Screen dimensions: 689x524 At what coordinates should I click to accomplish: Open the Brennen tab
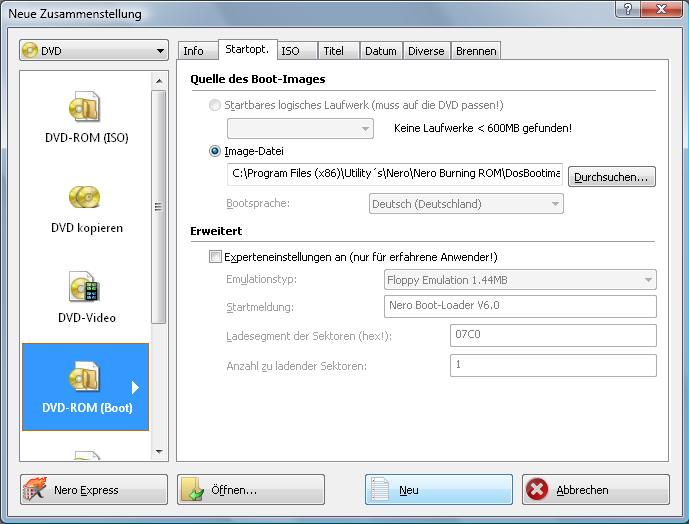476,51
